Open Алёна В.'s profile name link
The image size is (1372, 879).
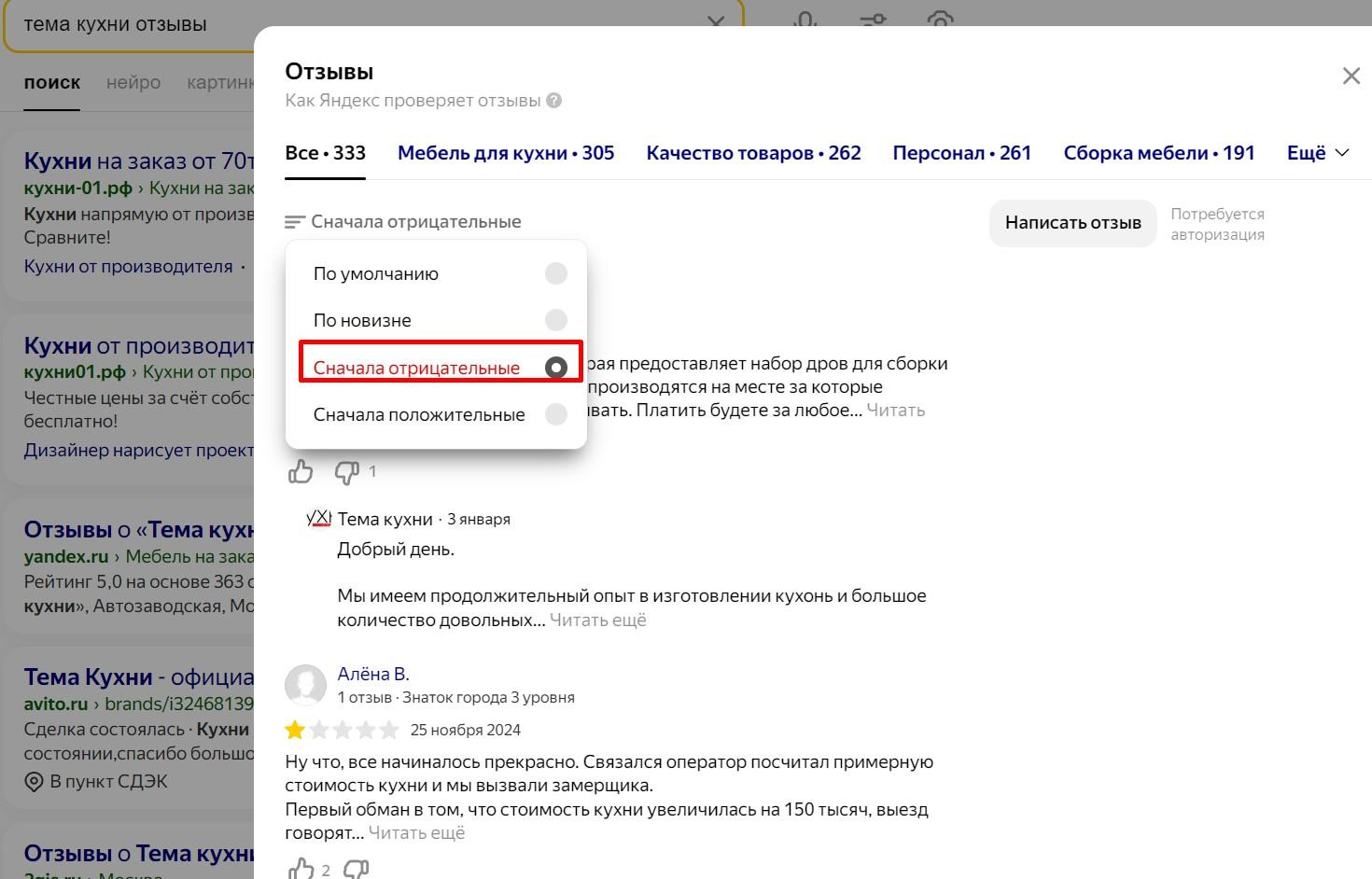tap(373, 674)
